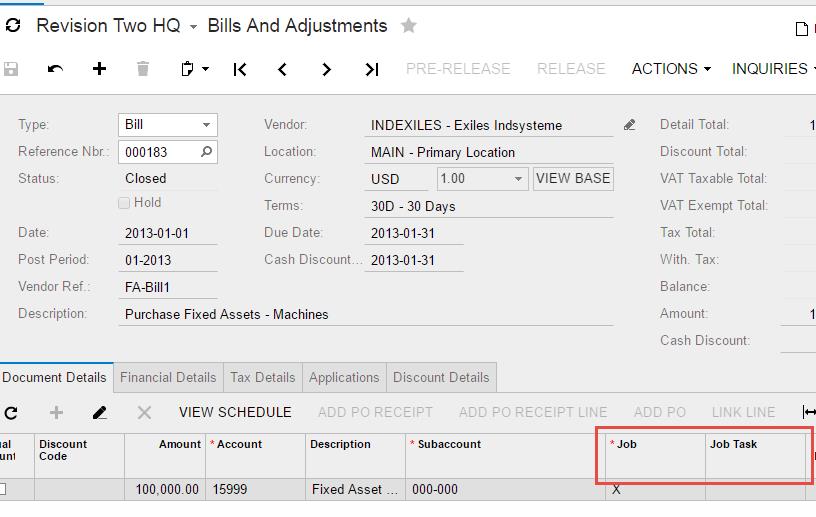Click the Terms field 30D - 30 Days

click(x=489, y=206)
